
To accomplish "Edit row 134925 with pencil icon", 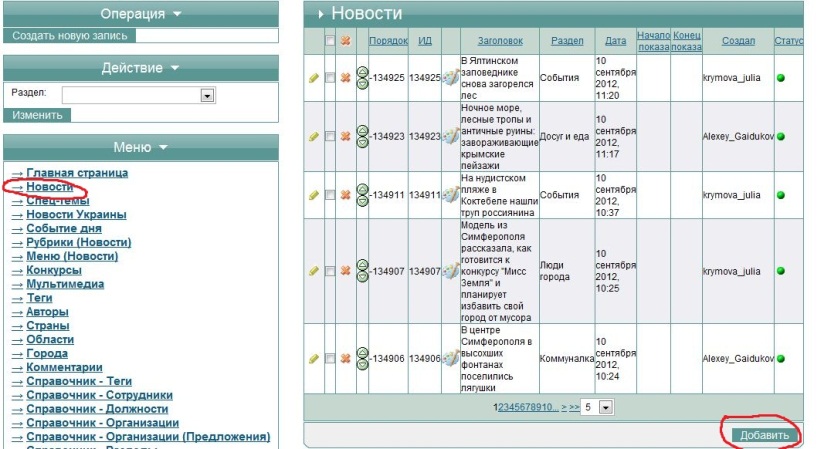I will click(x=314, y=78).
